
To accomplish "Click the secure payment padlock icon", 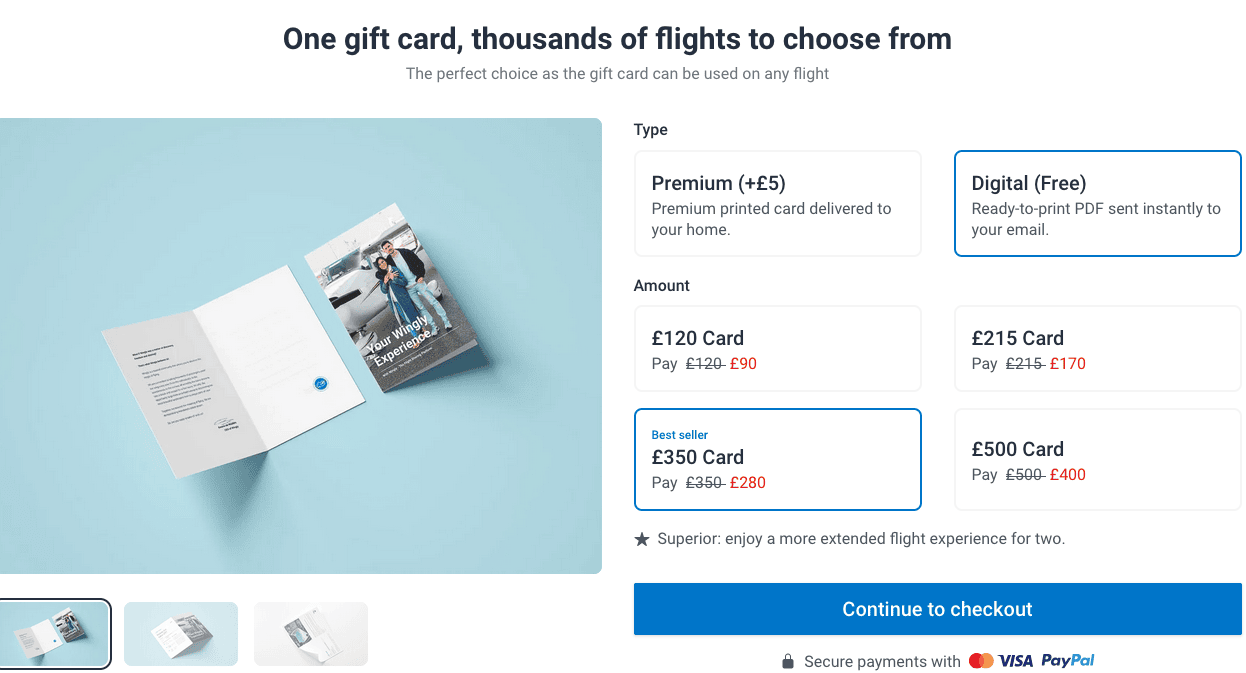I will click(788, 662).
